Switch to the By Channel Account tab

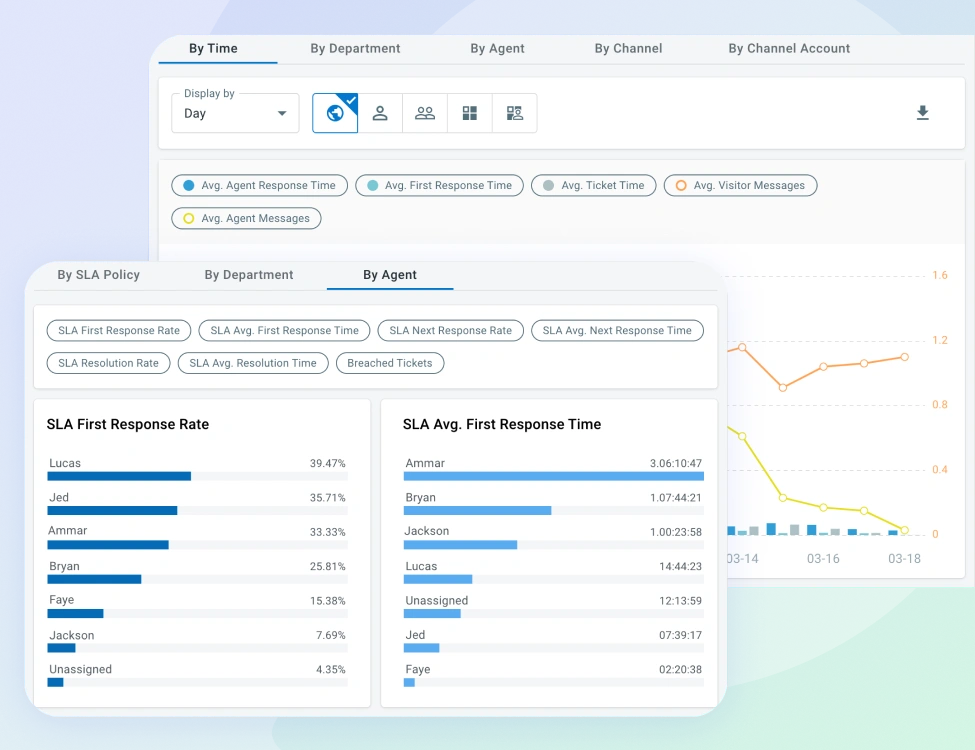(789, 48)
